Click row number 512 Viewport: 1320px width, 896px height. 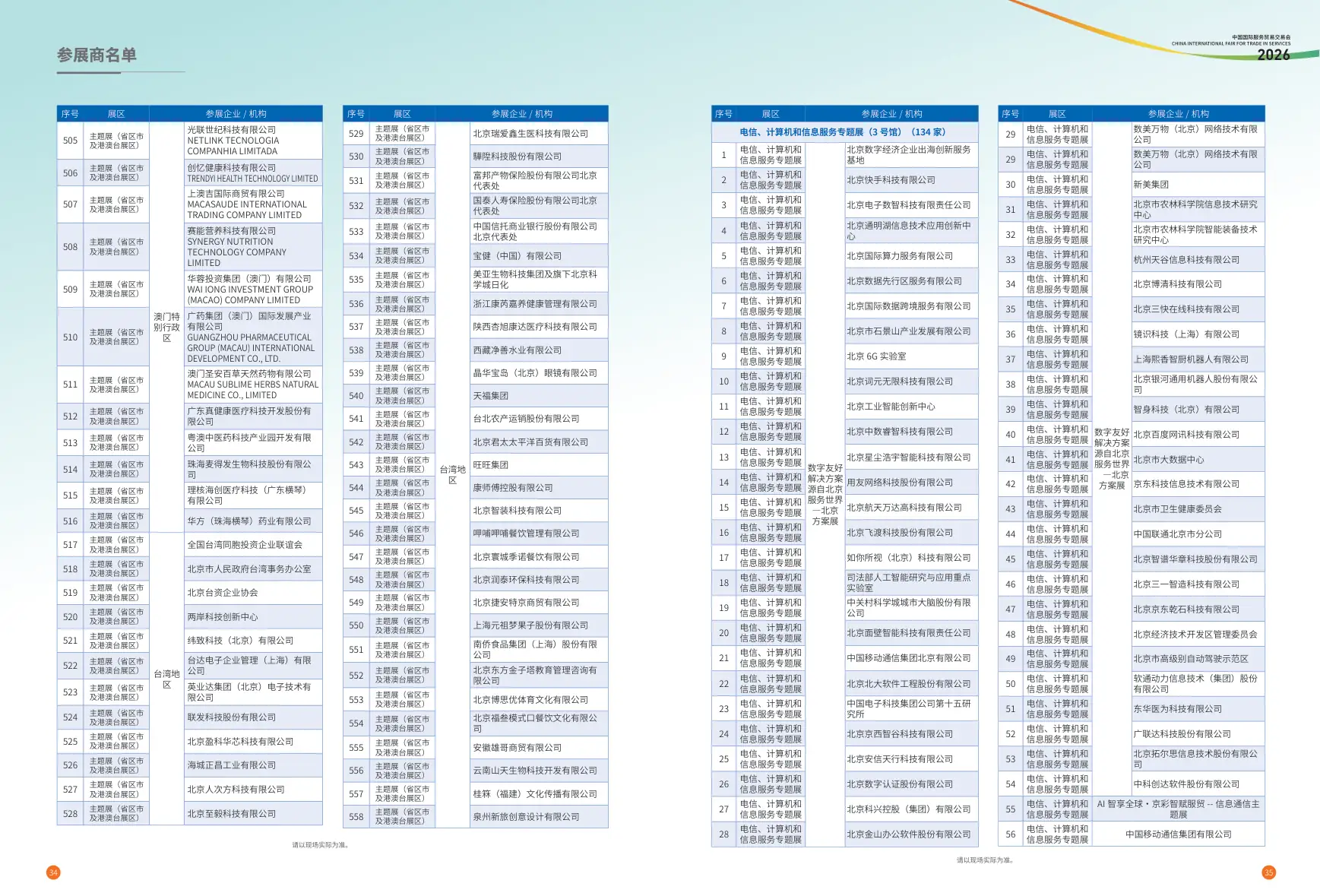(70, 416)
